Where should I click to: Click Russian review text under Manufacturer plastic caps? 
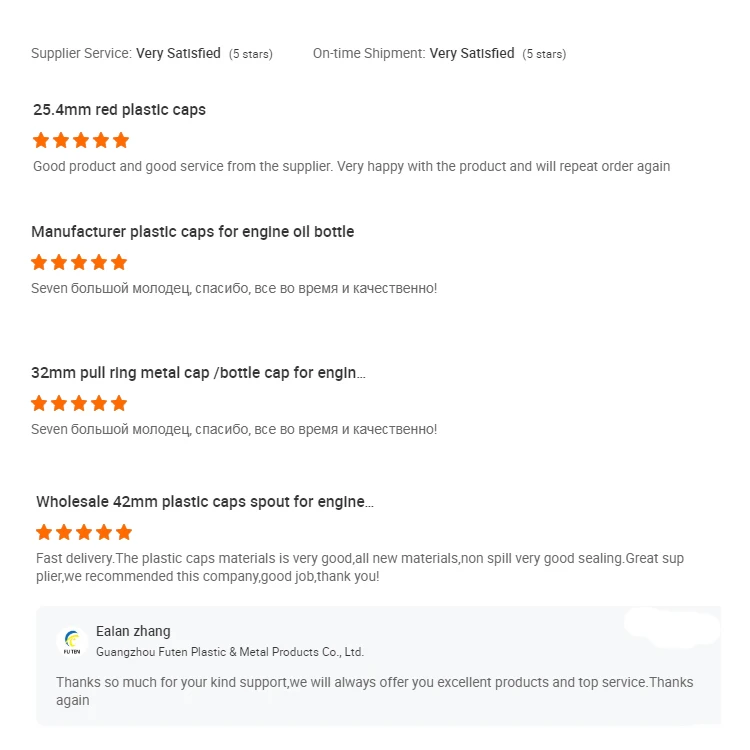tap(234, 288)
